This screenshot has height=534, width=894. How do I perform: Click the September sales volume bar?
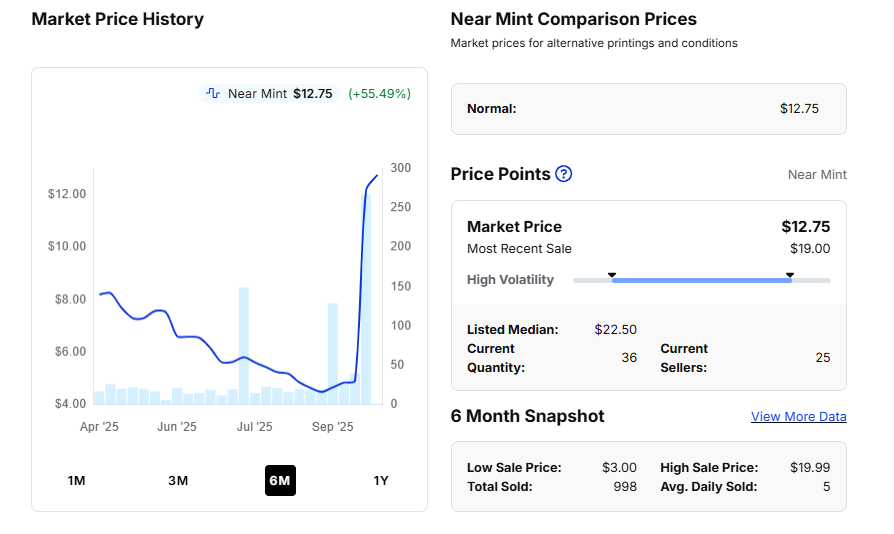click(x=333, y=353)
